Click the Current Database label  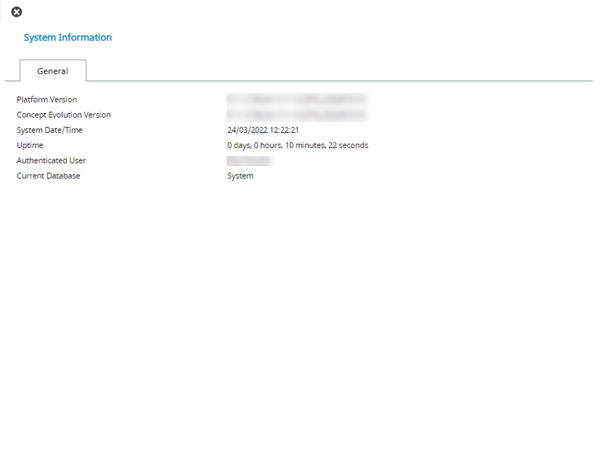point(48,176)
